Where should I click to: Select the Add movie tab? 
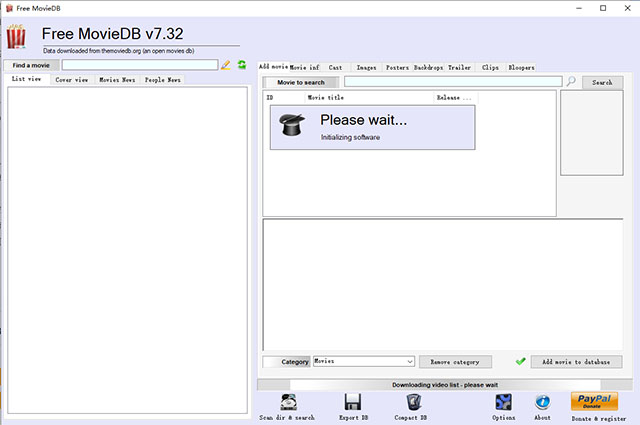click(273, 67)
